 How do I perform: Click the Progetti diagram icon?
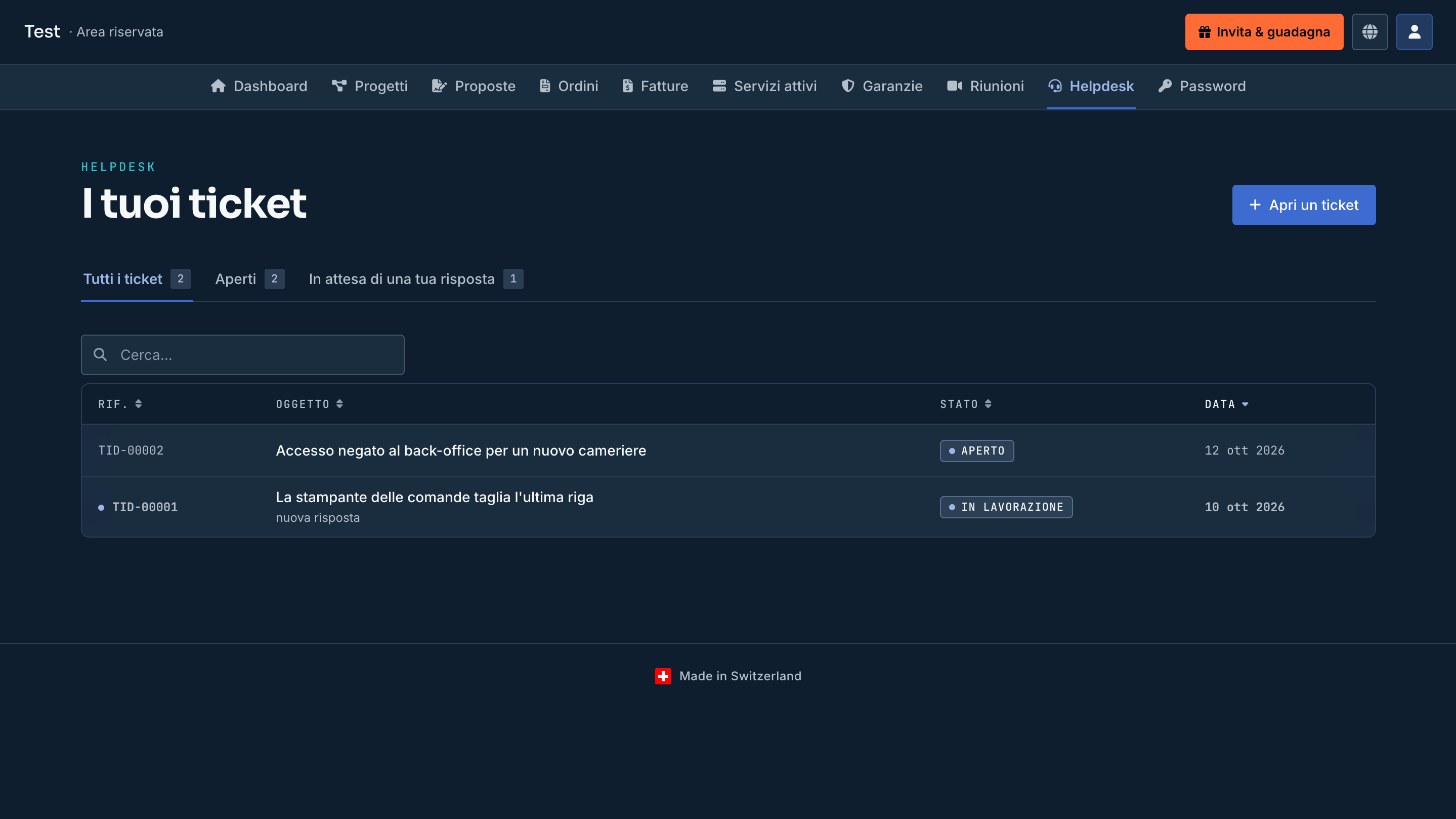(x=339, y=86)
